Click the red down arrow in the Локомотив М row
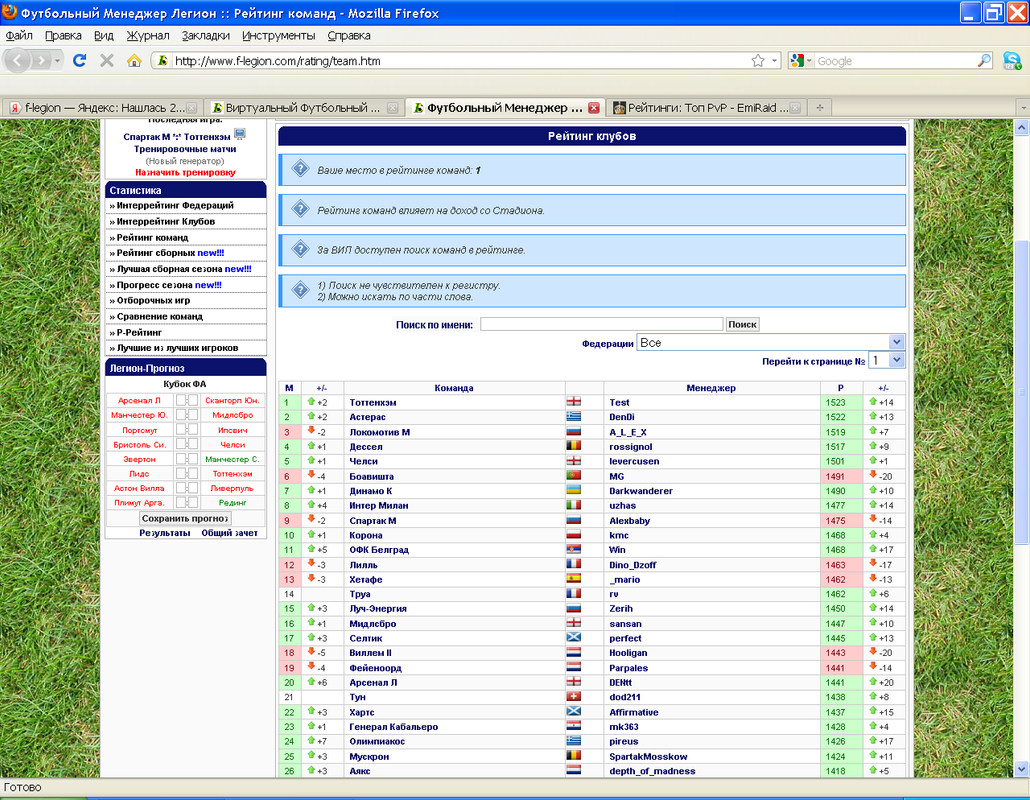1030x800 pixels. pyautogui.click(x=311, y=430)
